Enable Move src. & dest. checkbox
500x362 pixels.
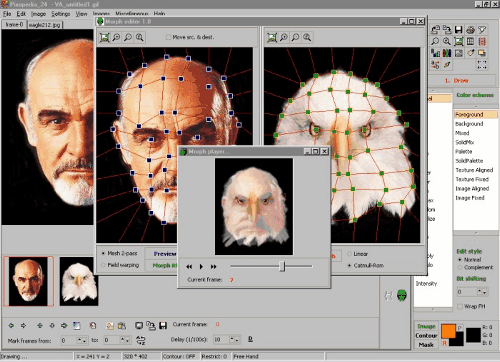pyautogui.click(x=169, y=37)
